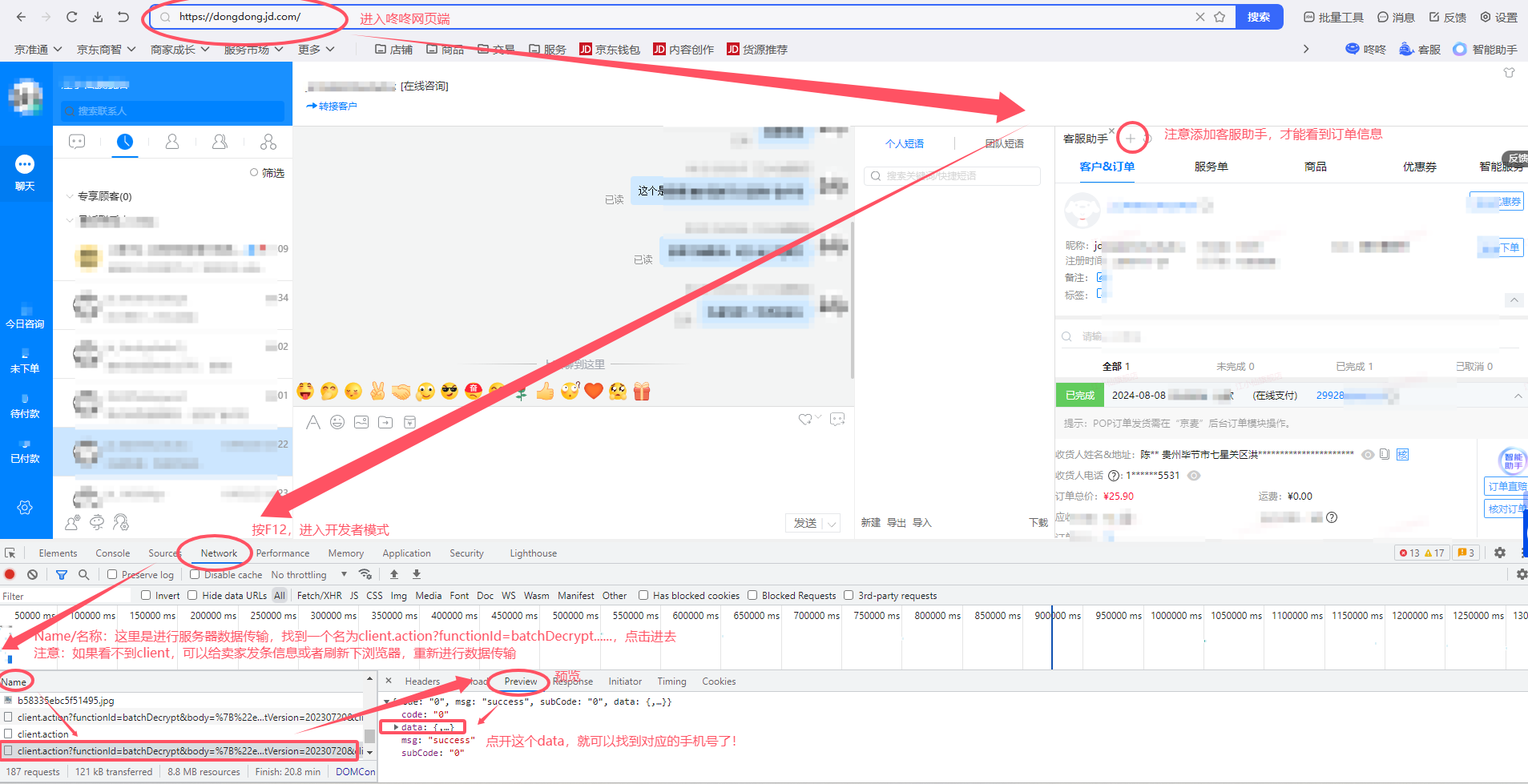Toggle DevTools network filter funnel icon
The image size is (1528, 784).
62,574
